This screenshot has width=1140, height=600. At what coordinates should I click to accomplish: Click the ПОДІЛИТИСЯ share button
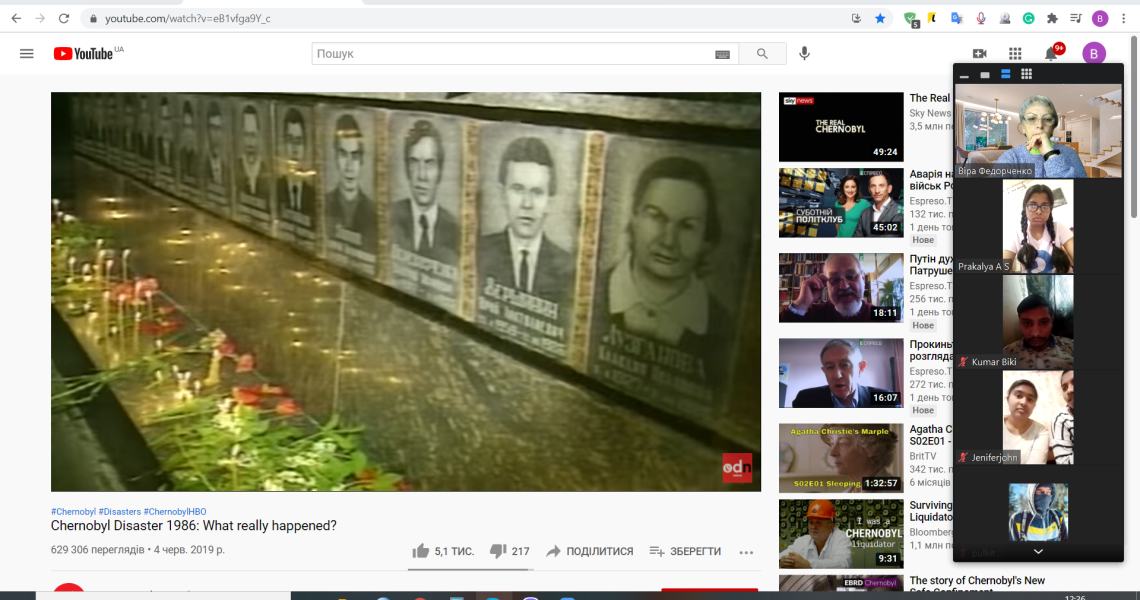coord(590,551)
